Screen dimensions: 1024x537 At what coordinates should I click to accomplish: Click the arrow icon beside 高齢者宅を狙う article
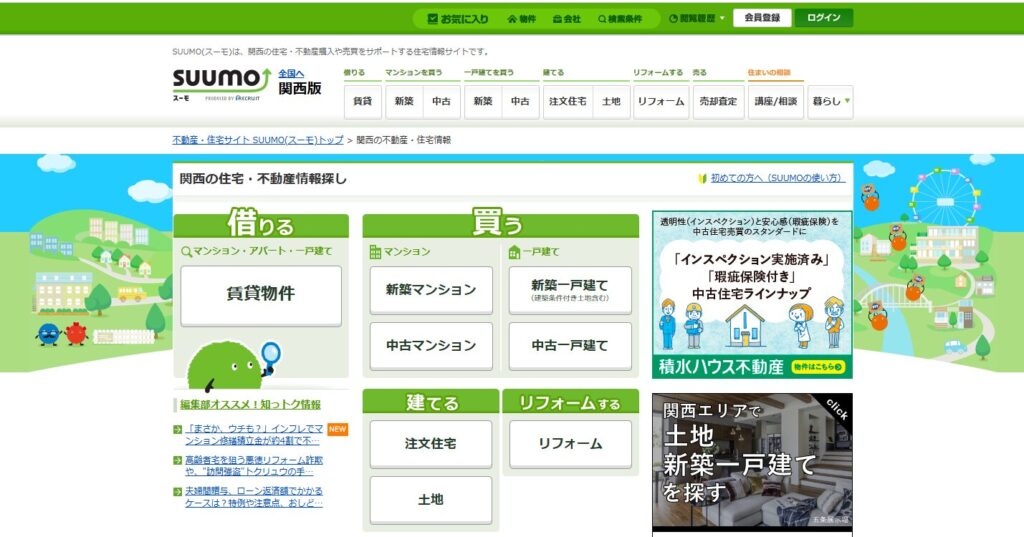177,461
